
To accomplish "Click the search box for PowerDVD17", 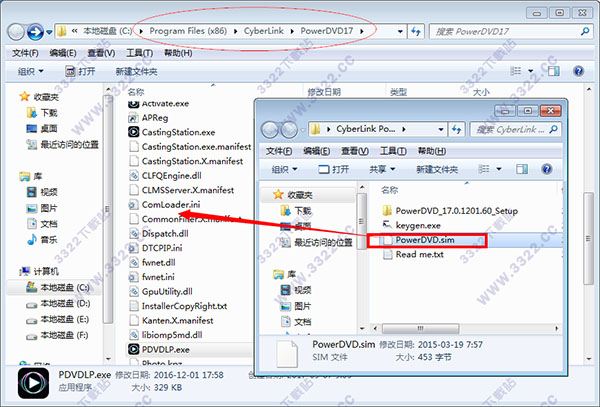I will click(510, 31).
